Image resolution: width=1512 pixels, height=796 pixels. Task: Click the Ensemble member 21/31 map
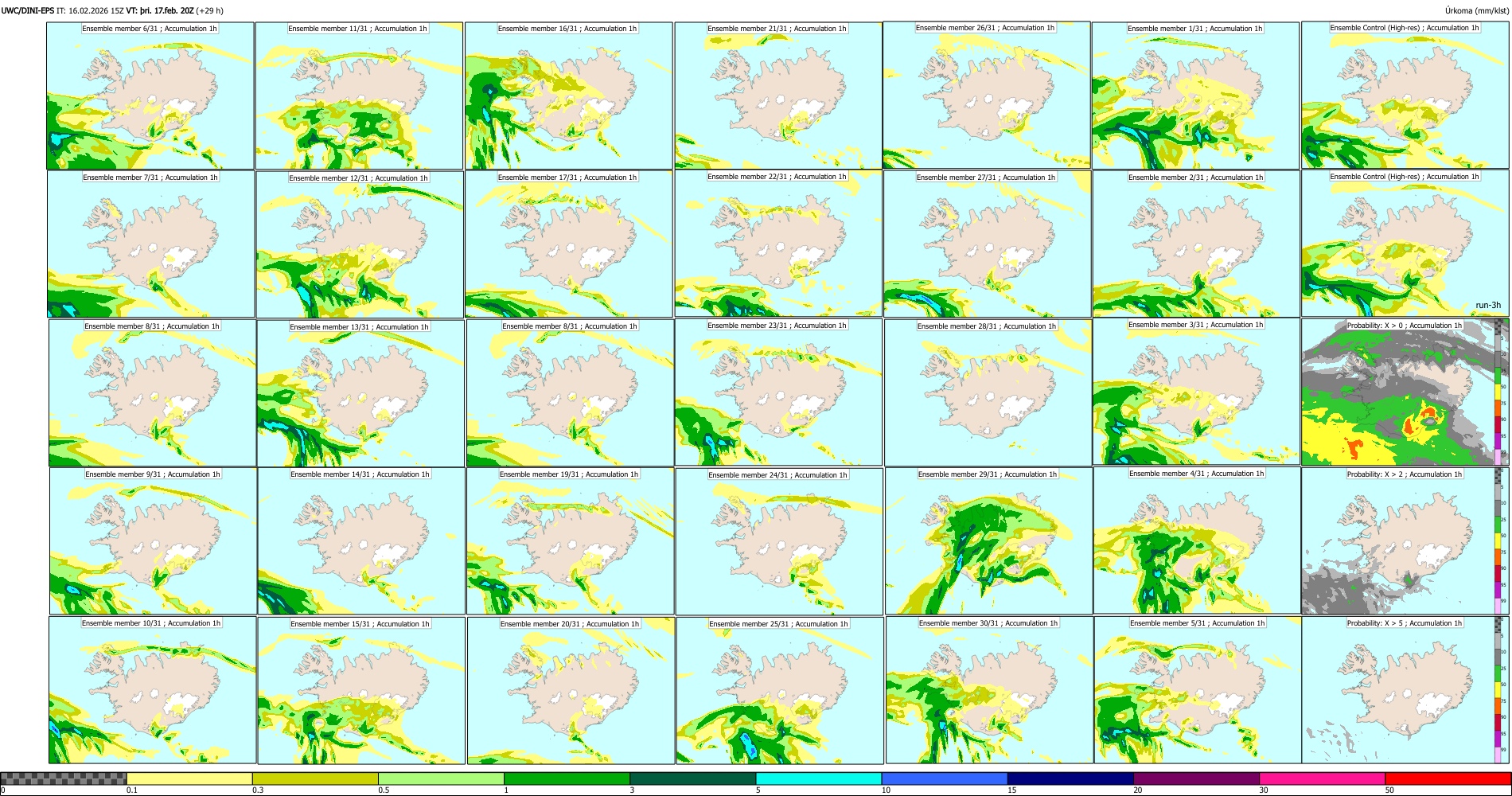pyautogui.click(x=778, y=96)
